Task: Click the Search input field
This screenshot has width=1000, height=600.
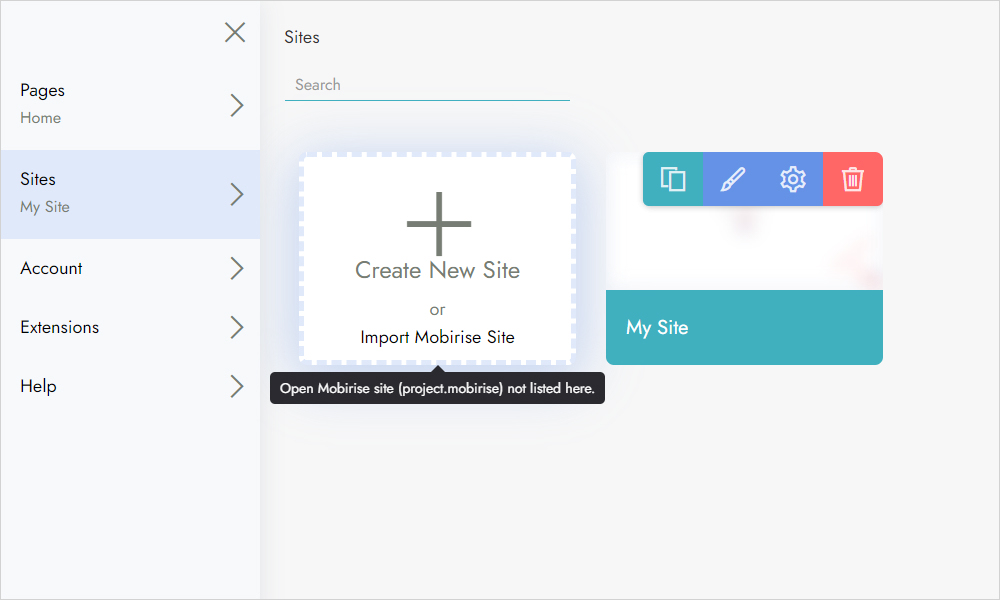Action: pyautogui.click(x=428, y=84)
